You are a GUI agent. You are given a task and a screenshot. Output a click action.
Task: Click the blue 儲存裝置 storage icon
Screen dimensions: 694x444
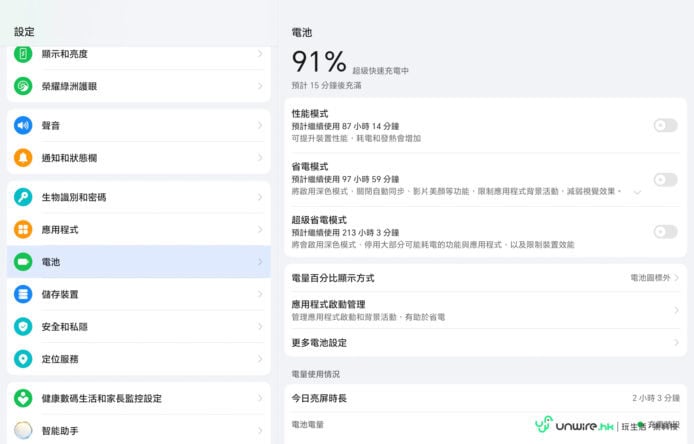[23, 294]
